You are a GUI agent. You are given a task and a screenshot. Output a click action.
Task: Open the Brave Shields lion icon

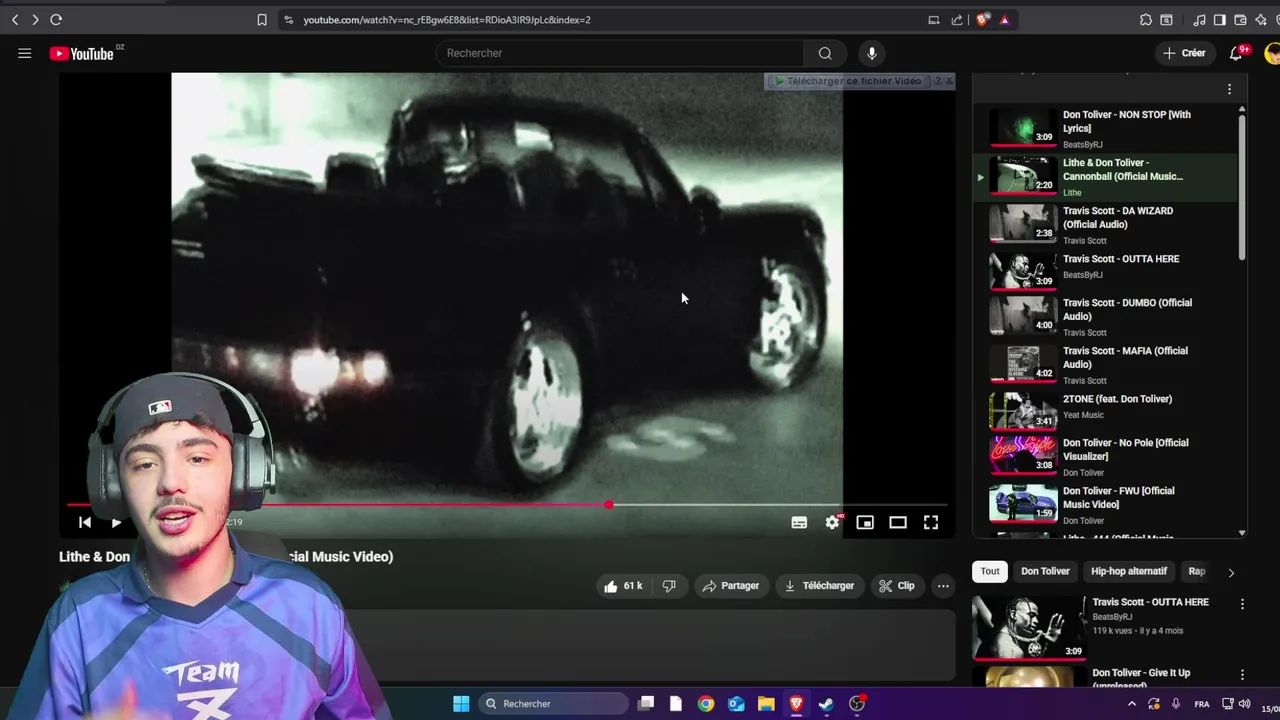pyautogui.click(x=982, y=20)
